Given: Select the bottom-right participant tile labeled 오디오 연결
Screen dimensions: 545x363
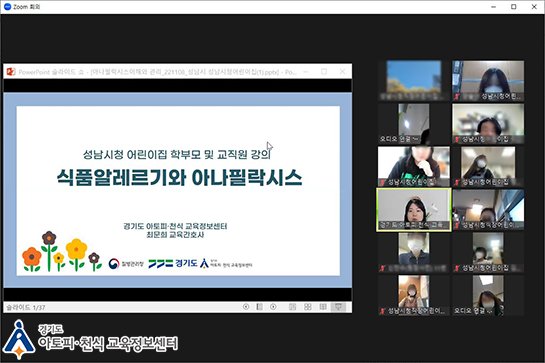Looking at the screenshot, I should tap(488, 295).
